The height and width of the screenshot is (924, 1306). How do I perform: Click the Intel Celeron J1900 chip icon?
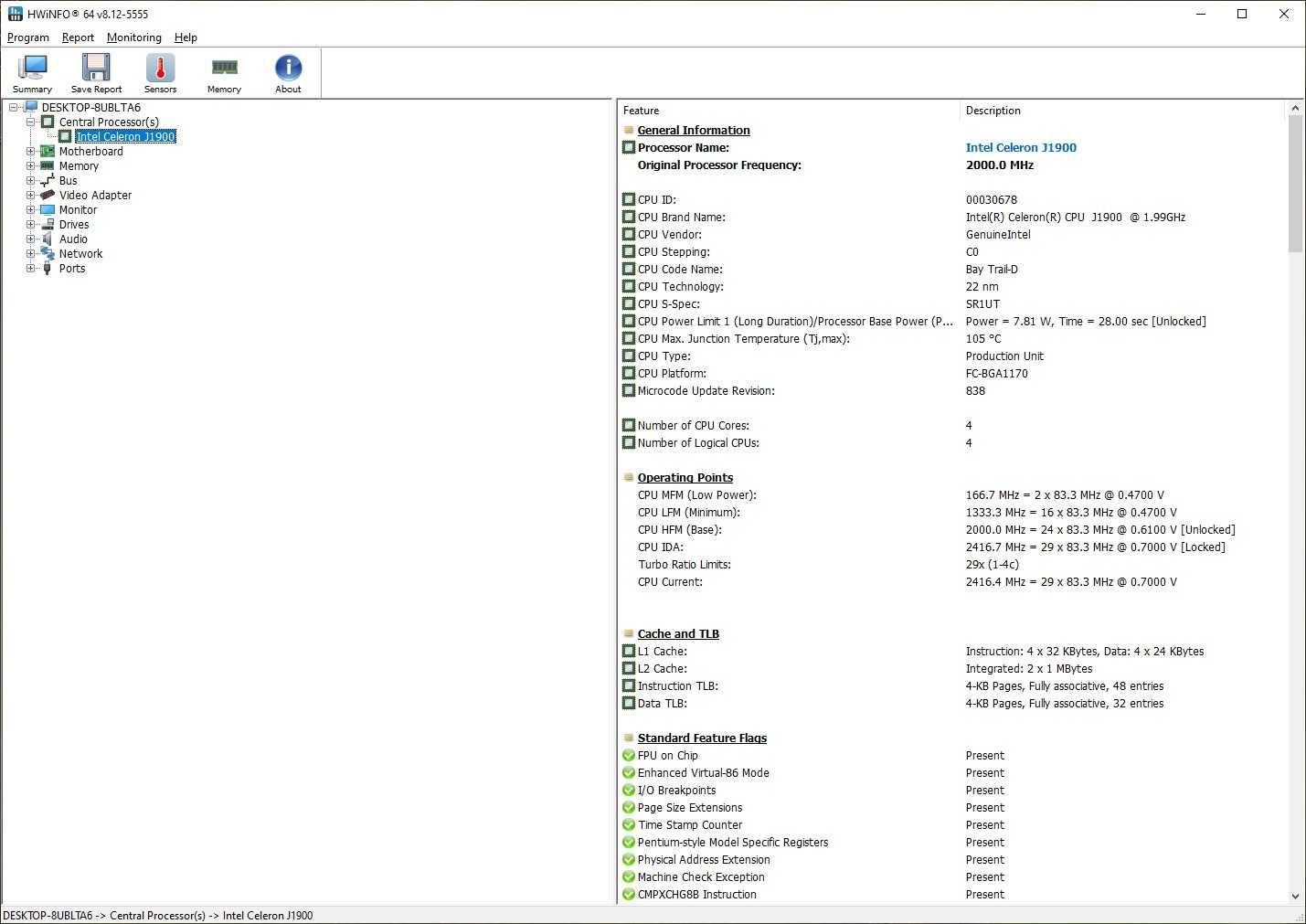tap(65, 137)
